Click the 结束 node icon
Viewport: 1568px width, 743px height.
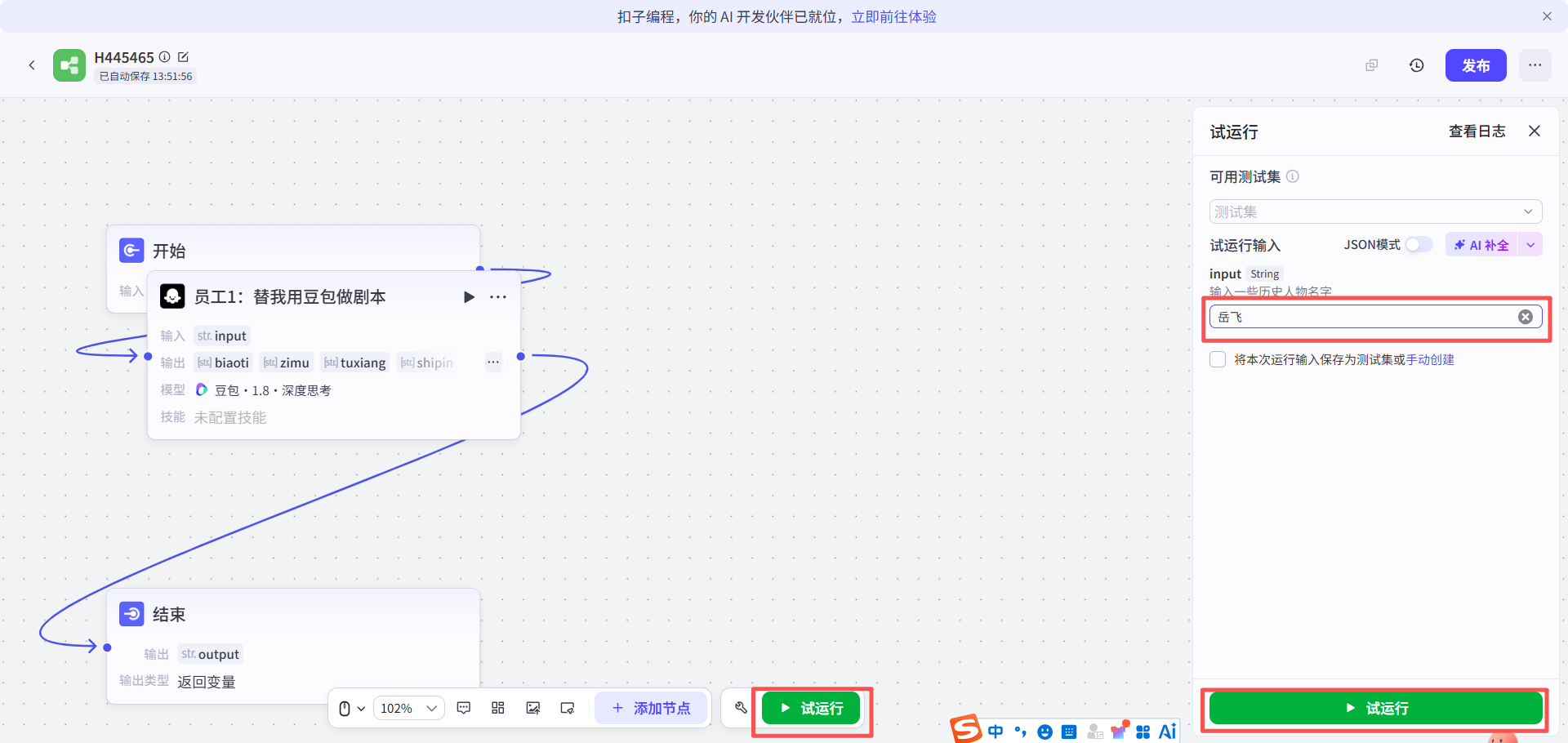click(x=131, y=614)
